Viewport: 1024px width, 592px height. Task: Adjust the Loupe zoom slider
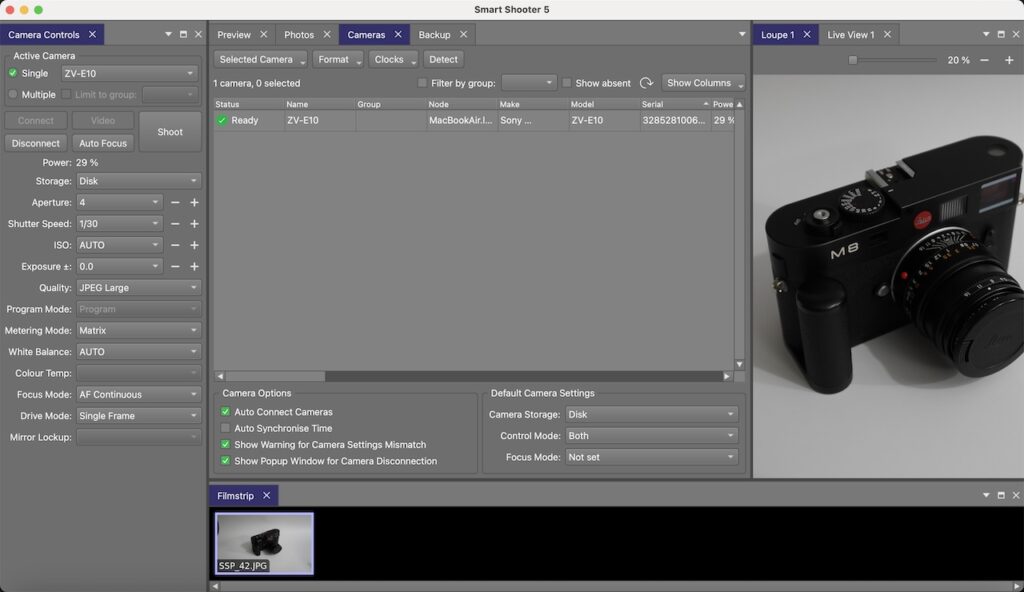click(853, 60)
